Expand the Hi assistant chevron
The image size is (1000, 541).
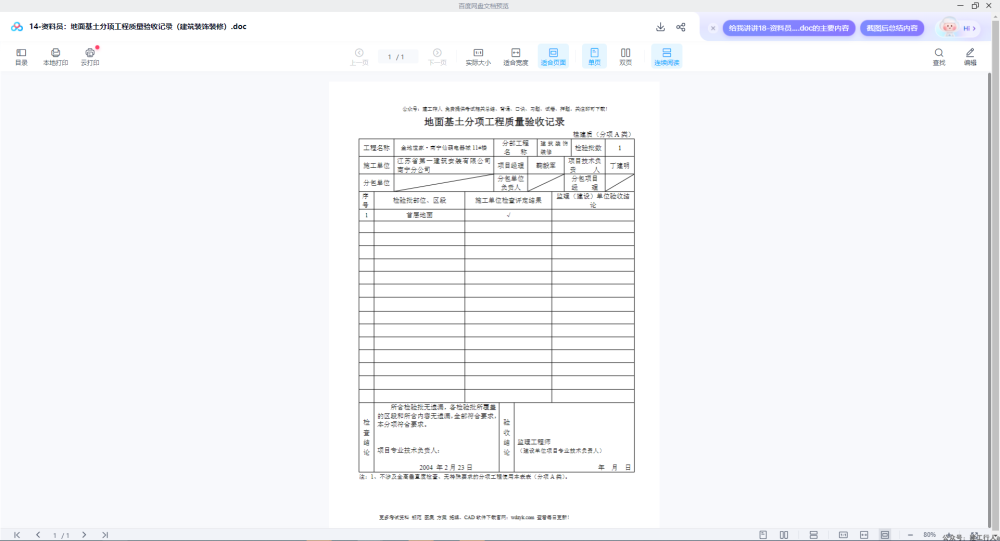point(974,28)
